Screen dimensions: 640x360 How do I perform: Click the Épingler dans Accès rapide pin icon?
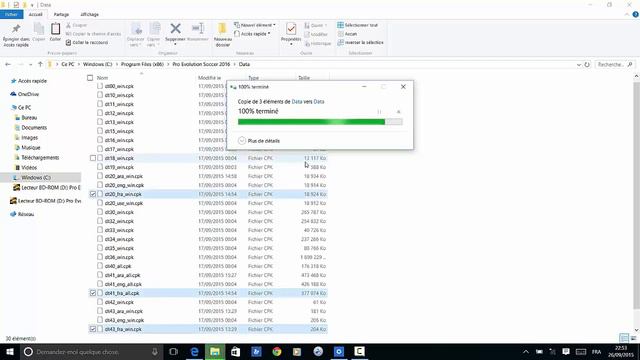click(x=16, y=29)
